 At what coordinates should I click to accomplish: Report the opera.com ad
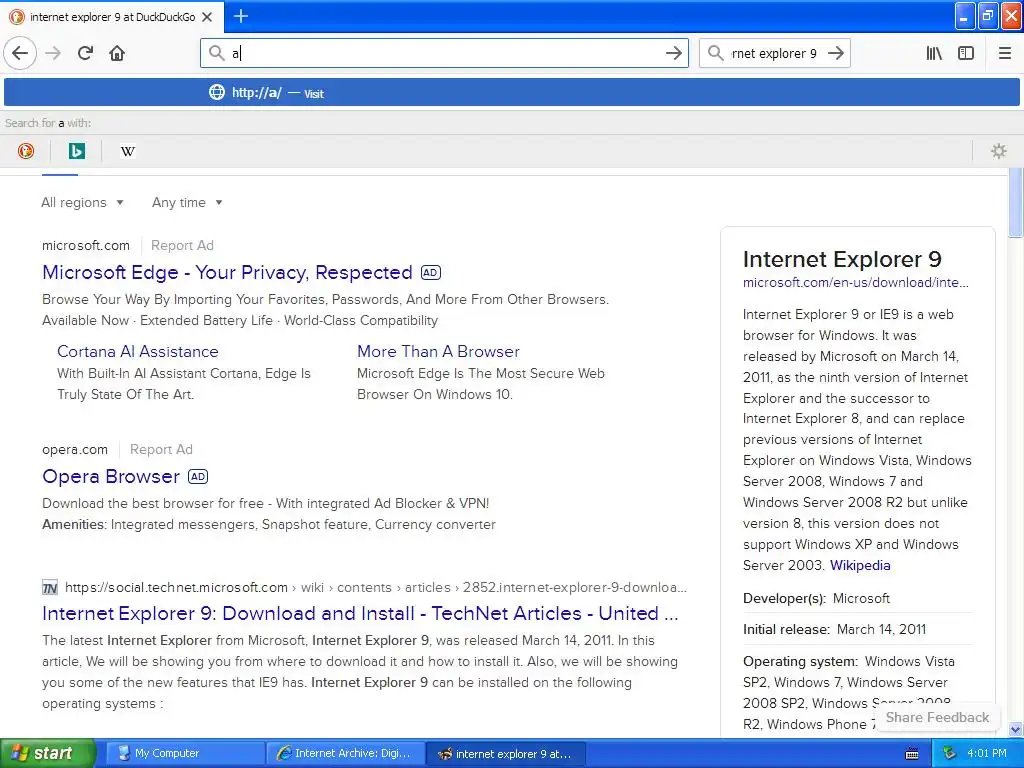(161, 449)
